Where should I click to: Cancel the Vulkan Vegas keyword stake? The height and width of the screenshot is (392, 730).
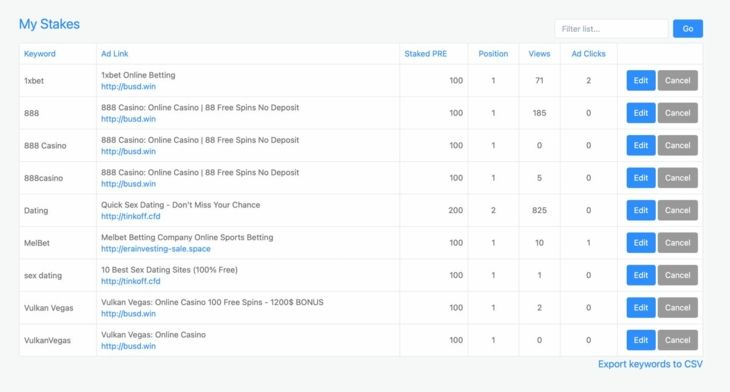click(x=677, y=308)
